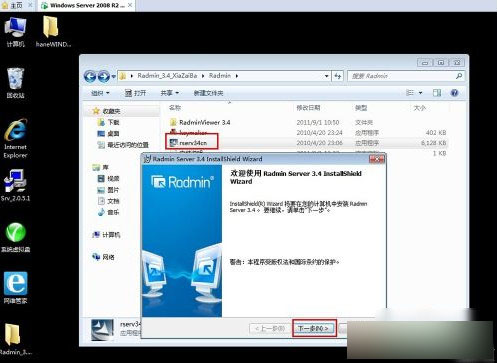
Task: Open the address bar history dropdown
Action: tap(326, 76)
